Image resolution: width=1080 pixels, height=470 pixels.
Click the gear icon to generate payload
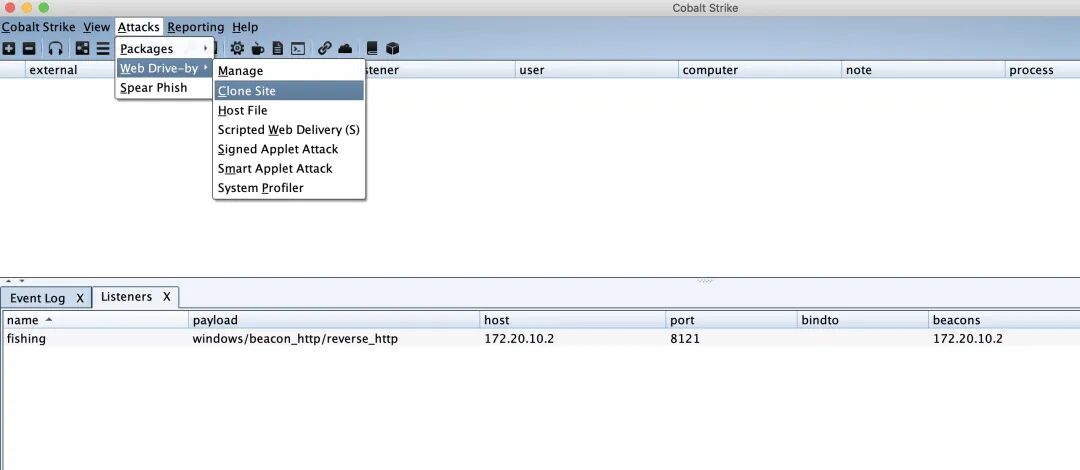pyautogui.click(x=237, y=48)
